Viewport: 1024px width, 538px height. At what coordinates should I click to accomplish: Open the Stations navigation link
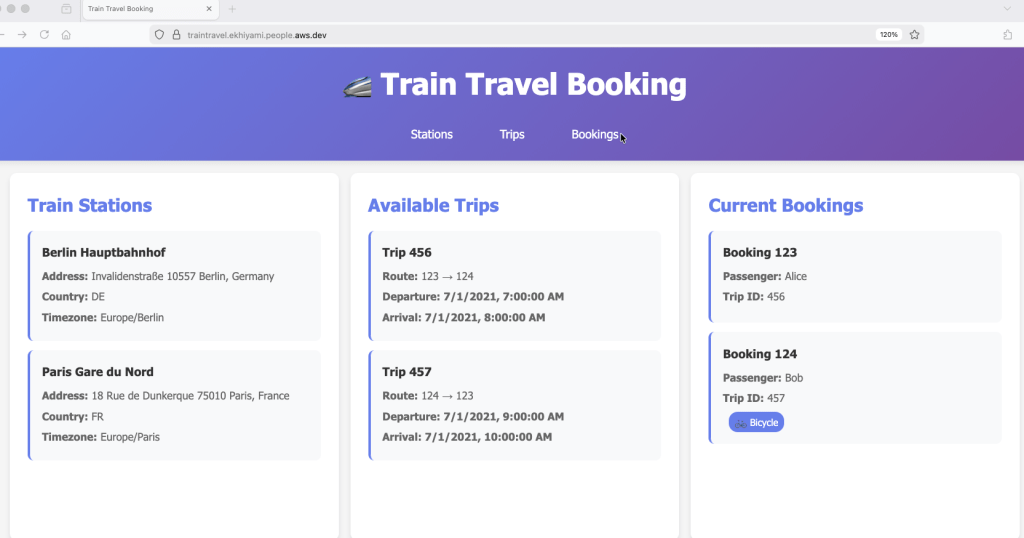pos(432,134)
